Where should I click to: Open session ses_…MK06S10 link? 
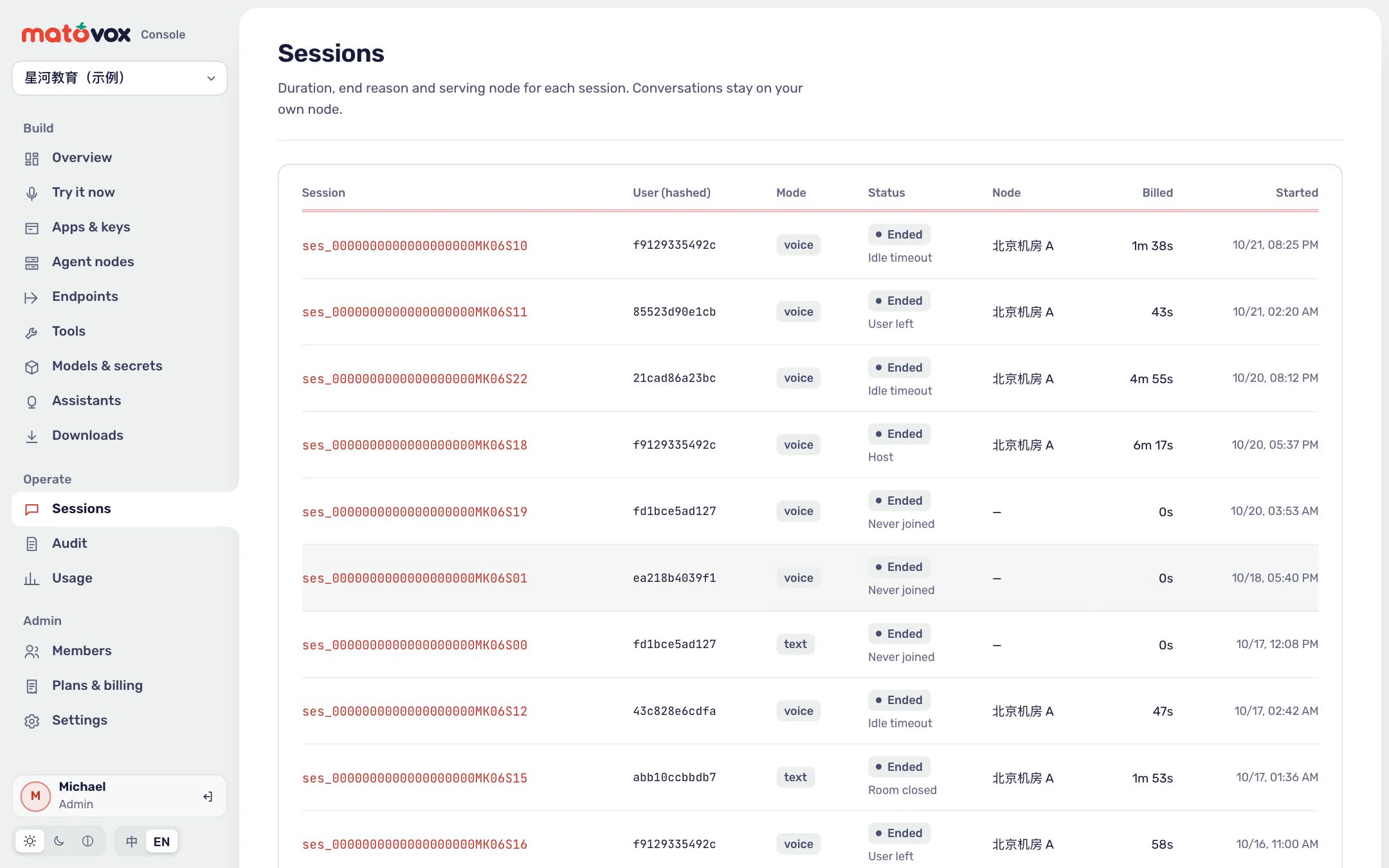pyautogui.click(x=415, y=246)
